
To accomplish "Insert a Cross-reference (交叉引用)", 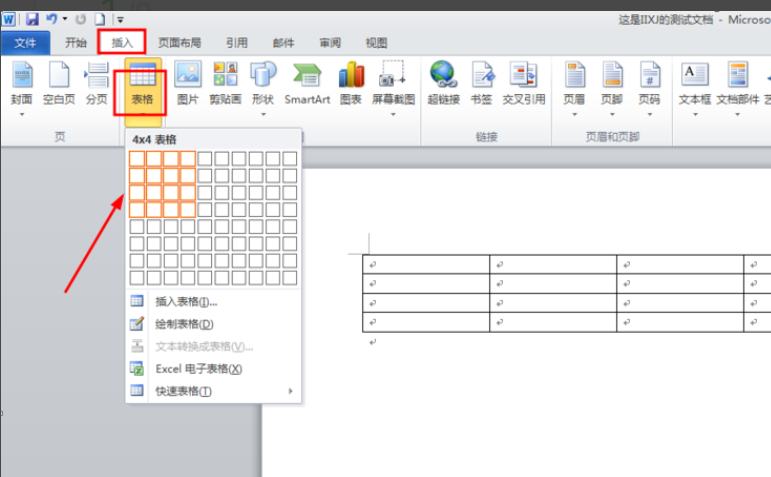I will point(524,83).
